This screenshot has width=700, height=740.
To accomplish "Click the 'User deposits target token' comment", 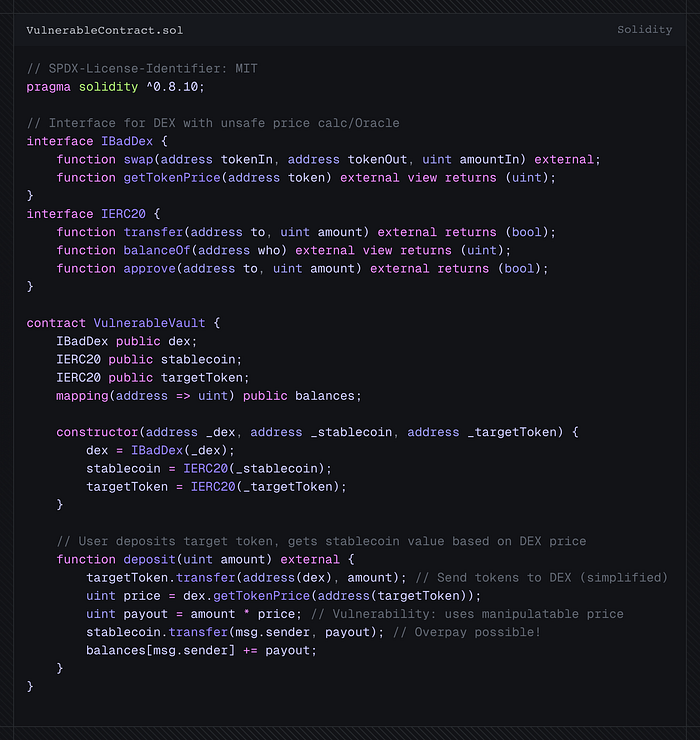I will [x=321, y=541].
